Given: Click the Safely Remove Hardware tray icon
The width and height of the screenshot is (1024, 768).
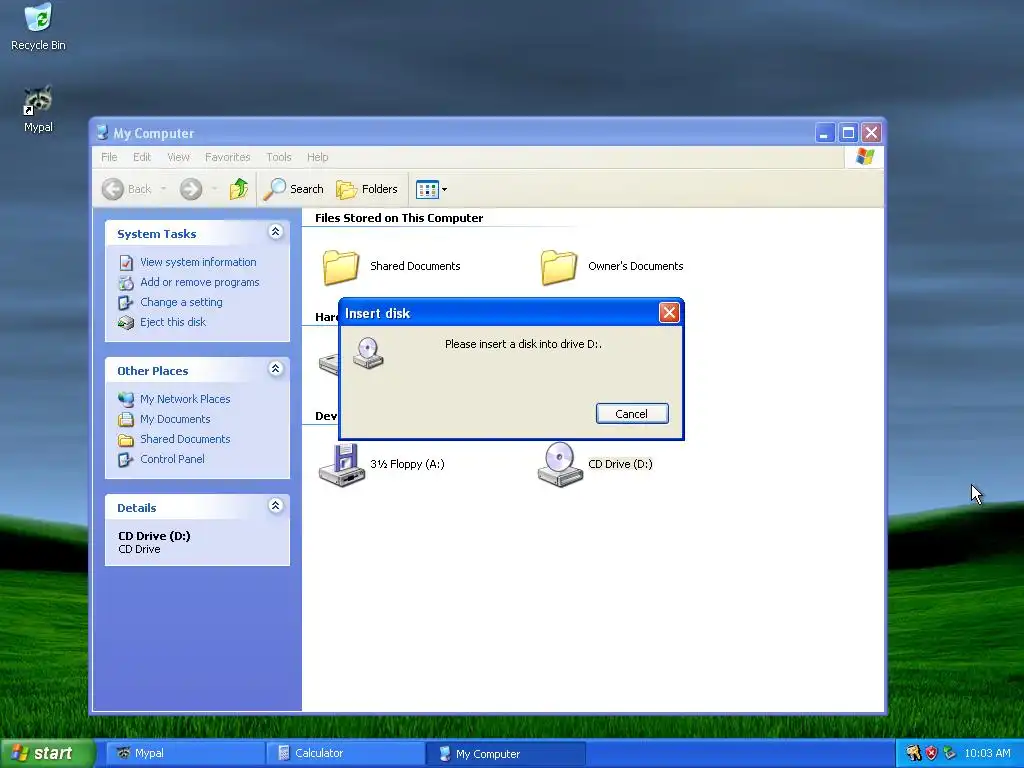Looking at the screenshot, I should click(949, 753).
